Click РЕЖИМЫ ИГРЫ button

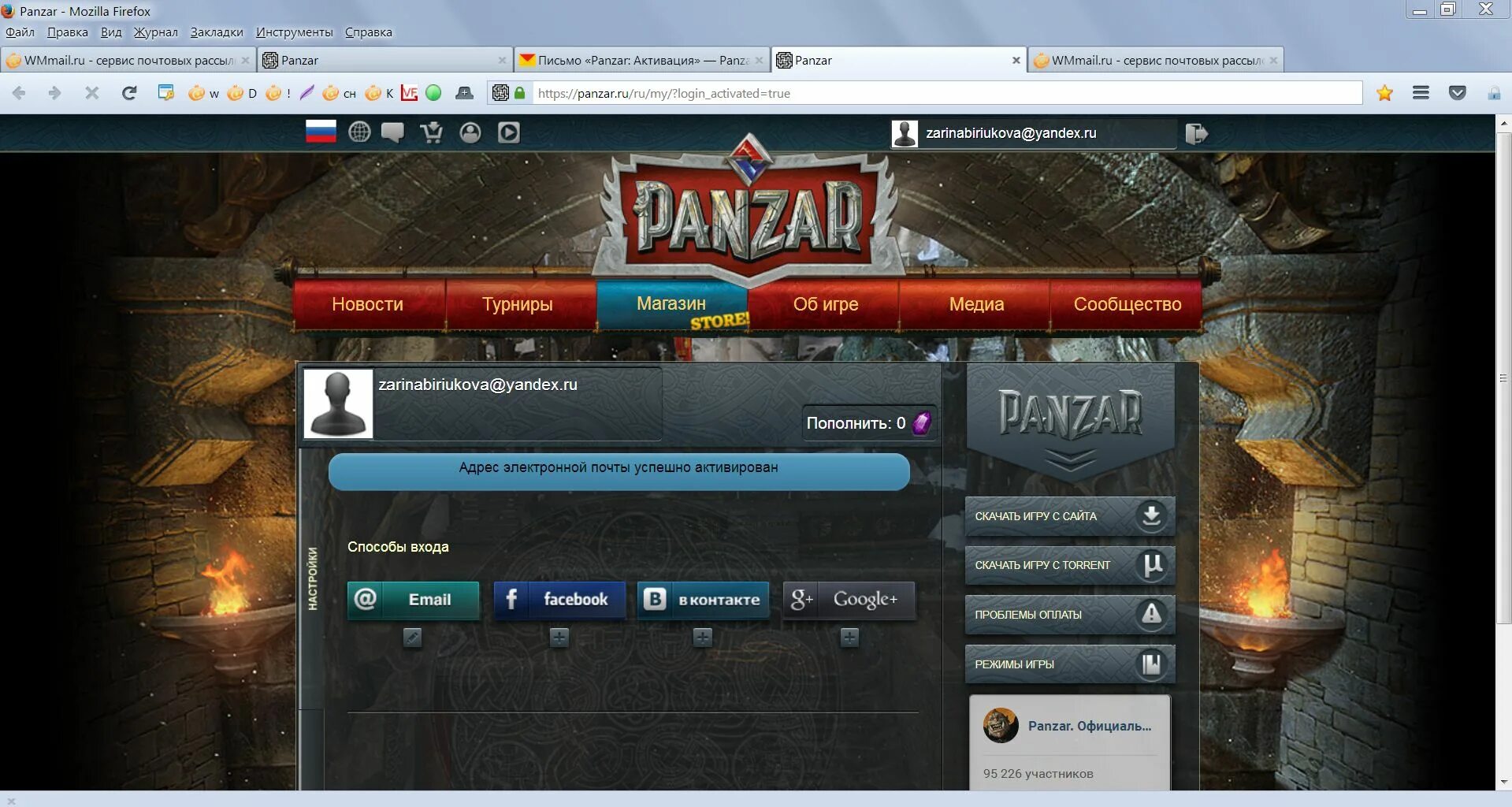(x=1070, y=664)
